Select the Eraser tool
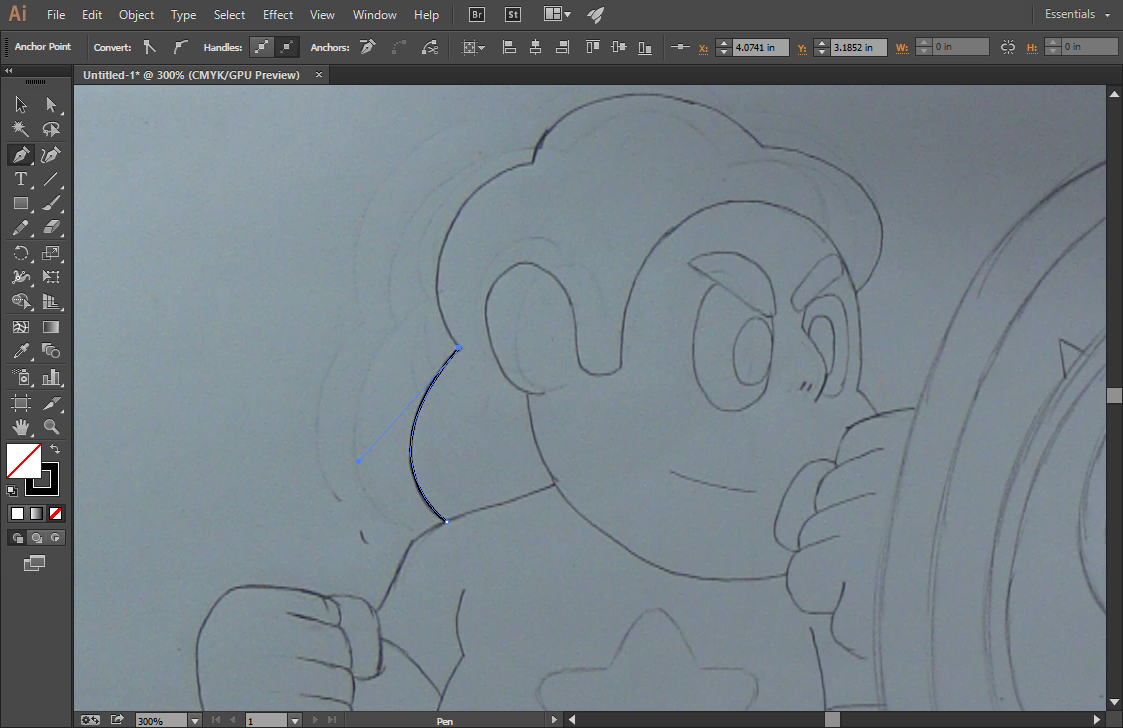Viewport: 1123px width, 728px height. [51, 228]
